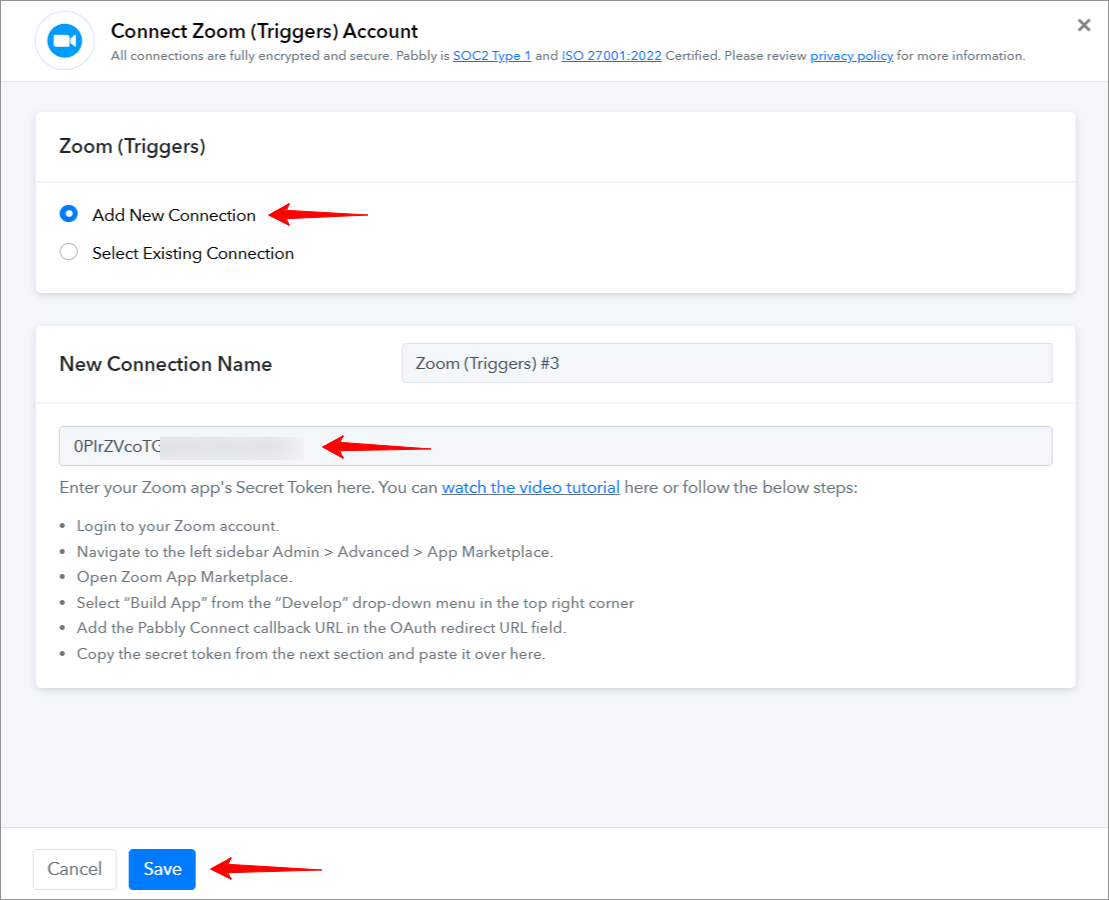This screenshot has width=1109, height=900.
Task: Click the Copy the secret token step
Action: [x=310, y=654]
